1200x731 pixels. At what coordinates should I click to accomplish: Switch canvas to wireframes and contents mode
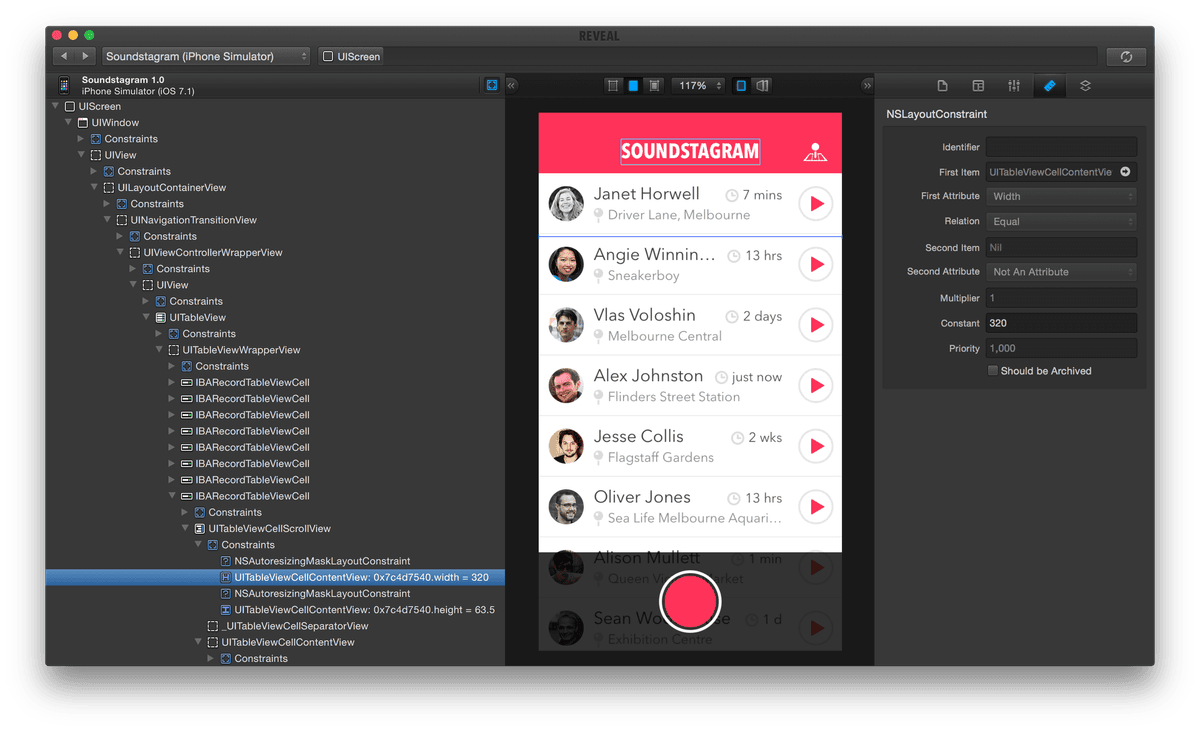[x=654, y=86]
